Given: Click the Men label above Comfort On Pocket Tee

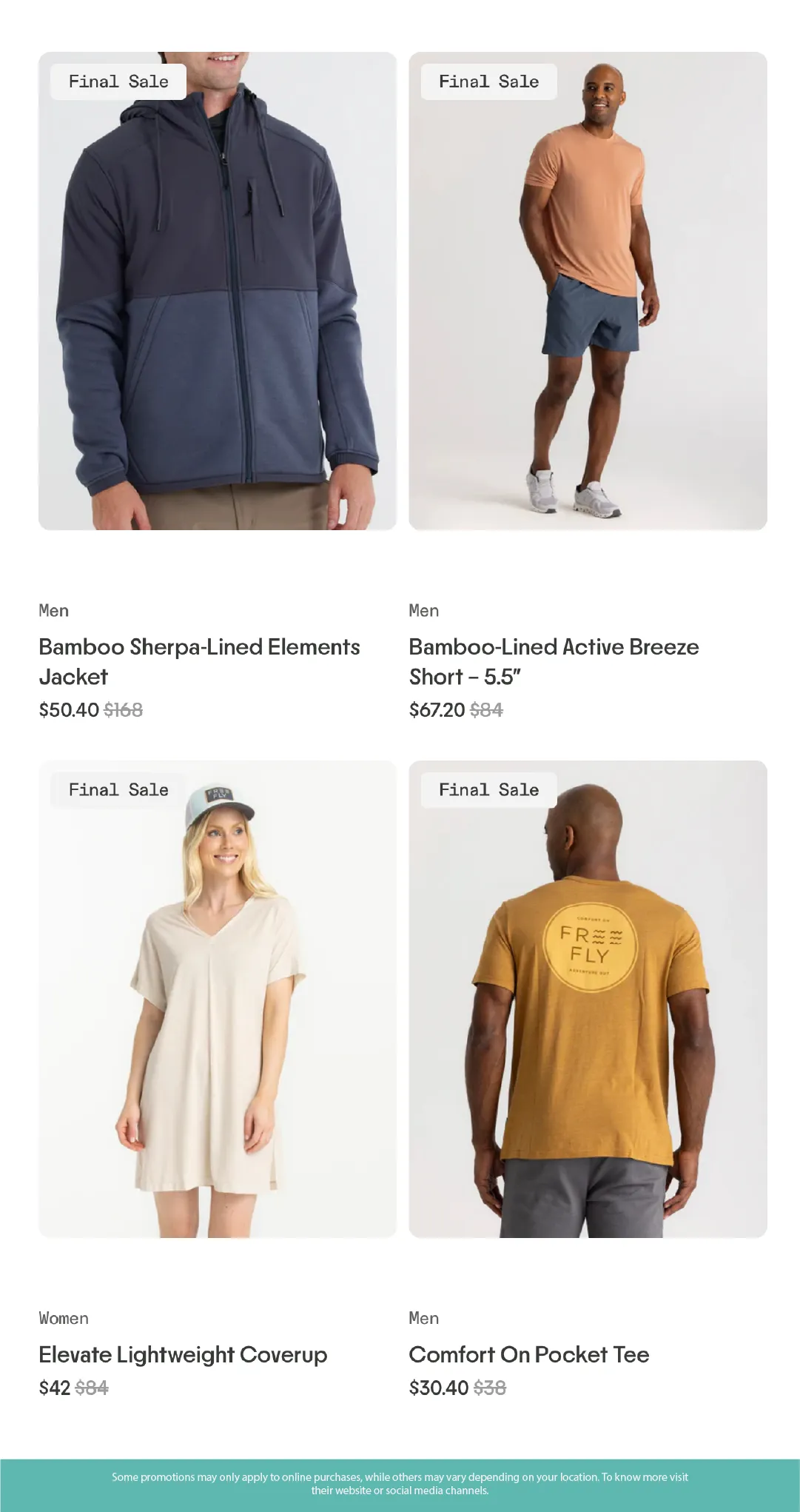Looking at the screenshot, I should pos(424,1319).
